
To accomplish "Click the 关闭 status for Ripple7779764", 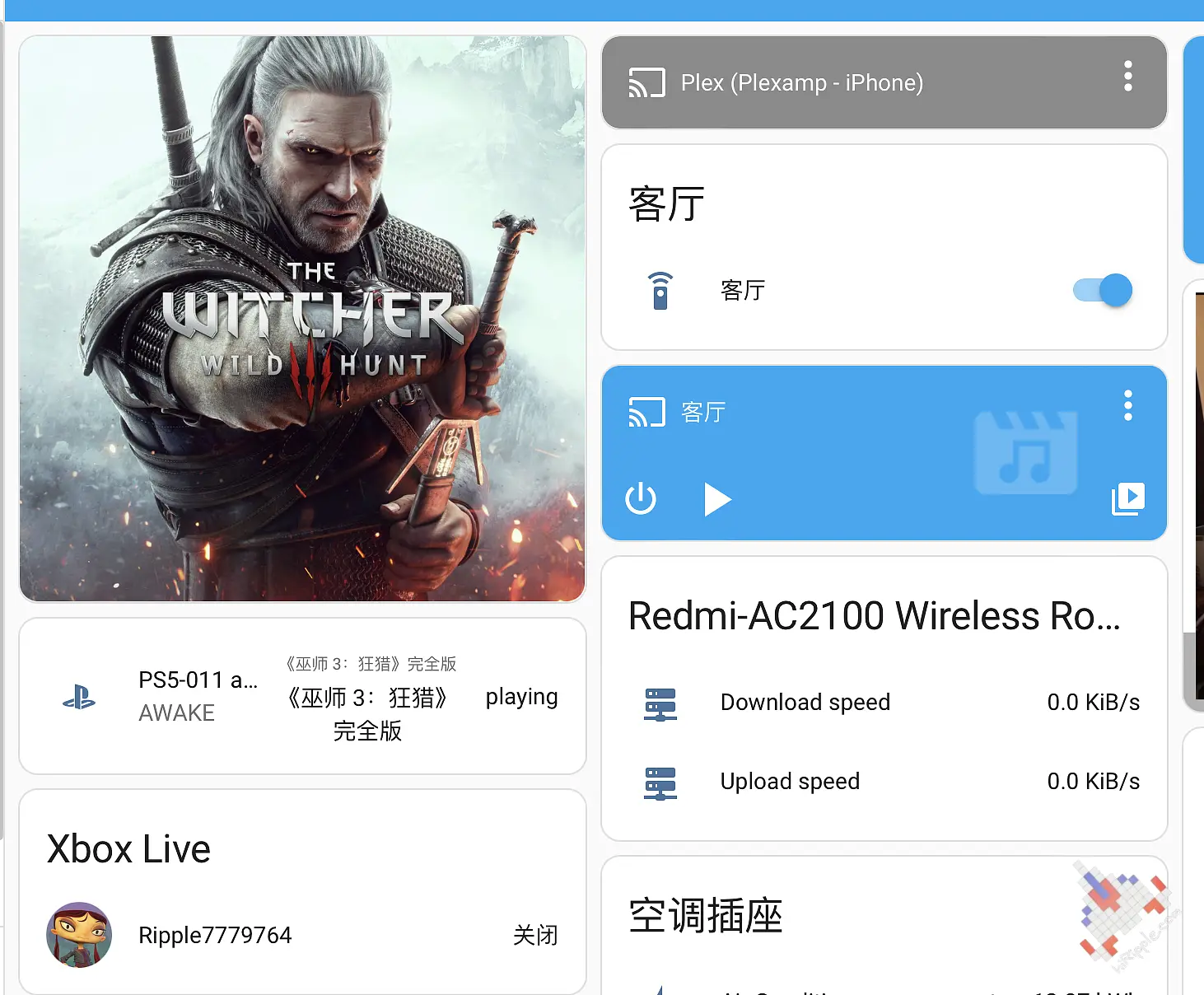I will pyautogui.click(x=535, y=936).
